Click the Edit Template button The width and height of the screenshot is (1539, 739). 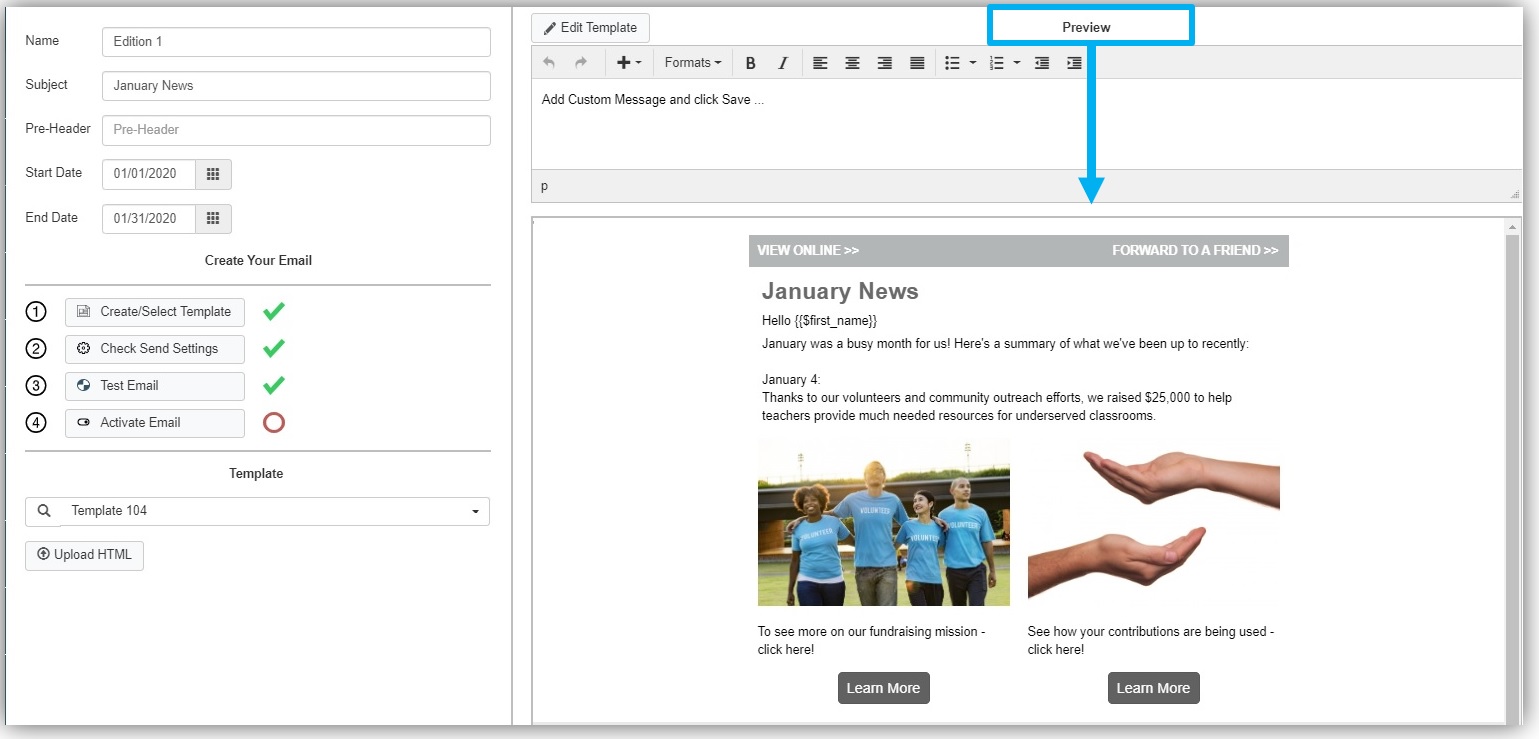click(590, 28)
